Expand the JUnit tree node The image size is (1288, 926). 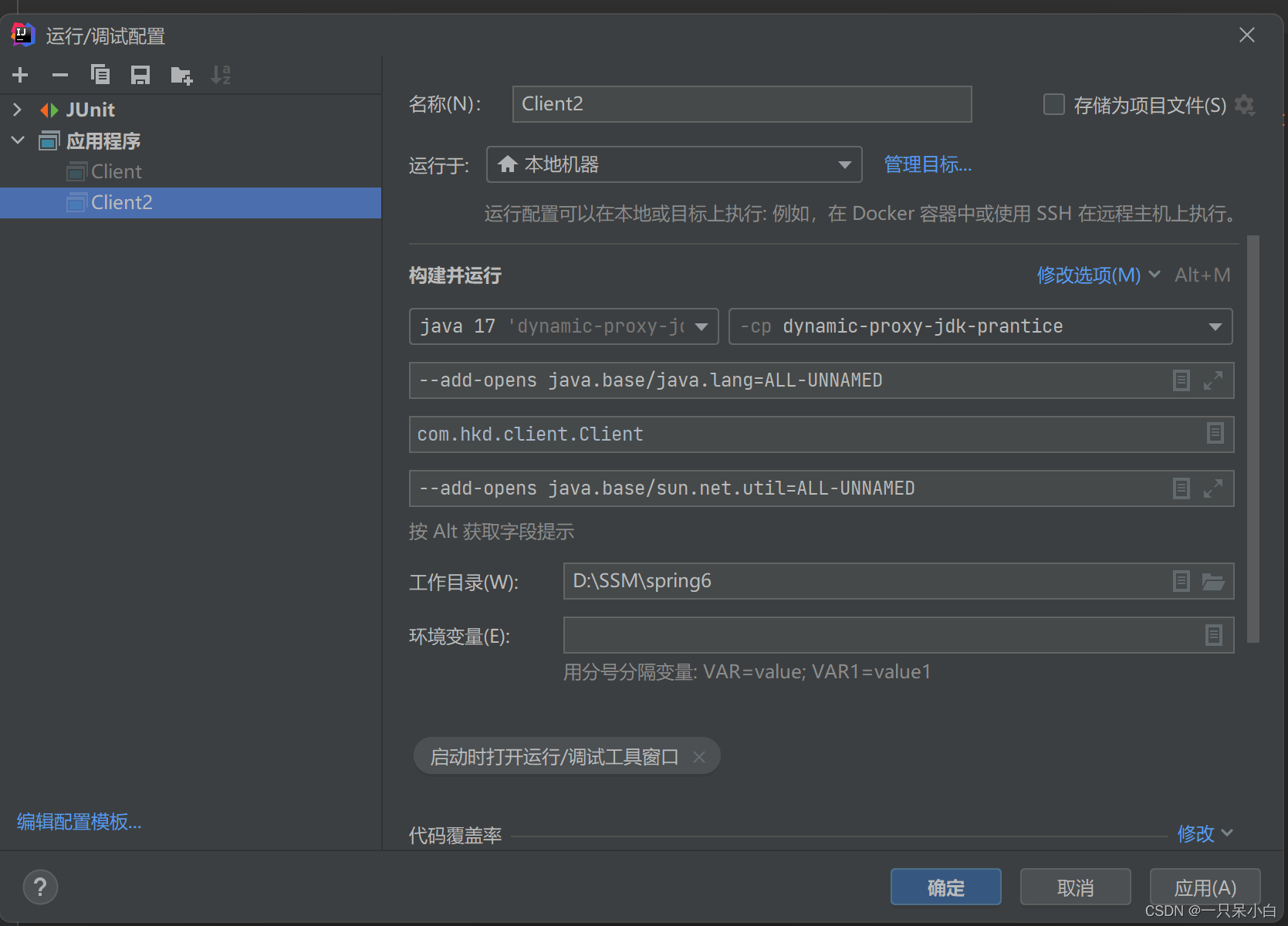18,110
